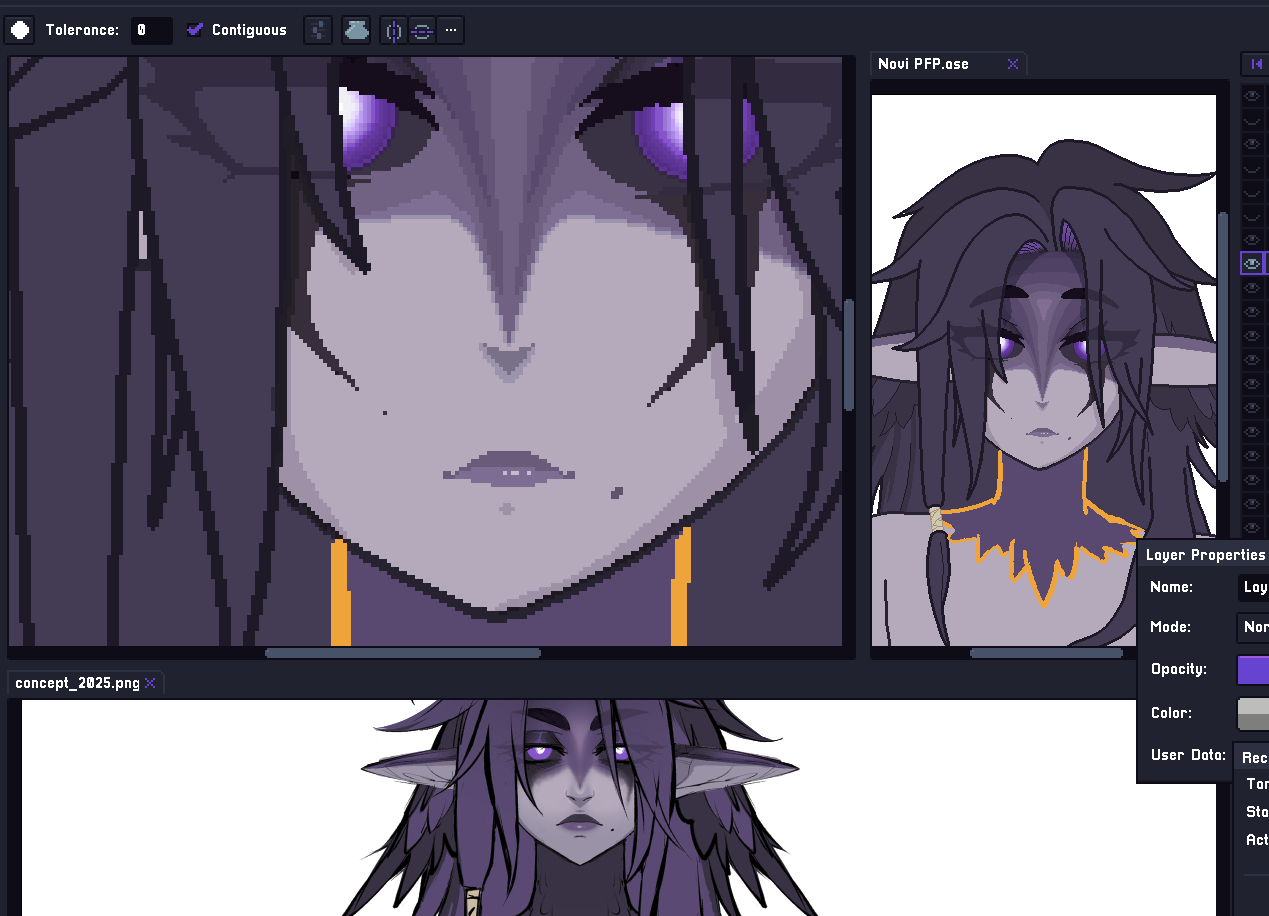The width and height of the screenshot is (1269, 916).
Task: Click the layer Color swatch button
Action: click(x=1253, y=713)
